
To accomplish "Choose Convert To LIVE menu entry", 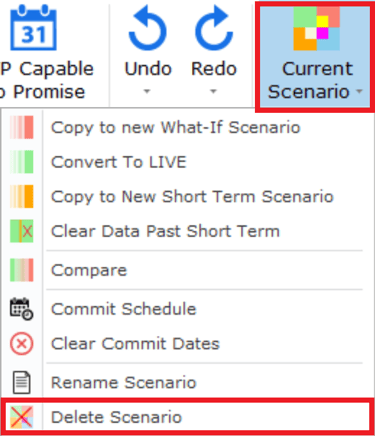I will 118,162.
